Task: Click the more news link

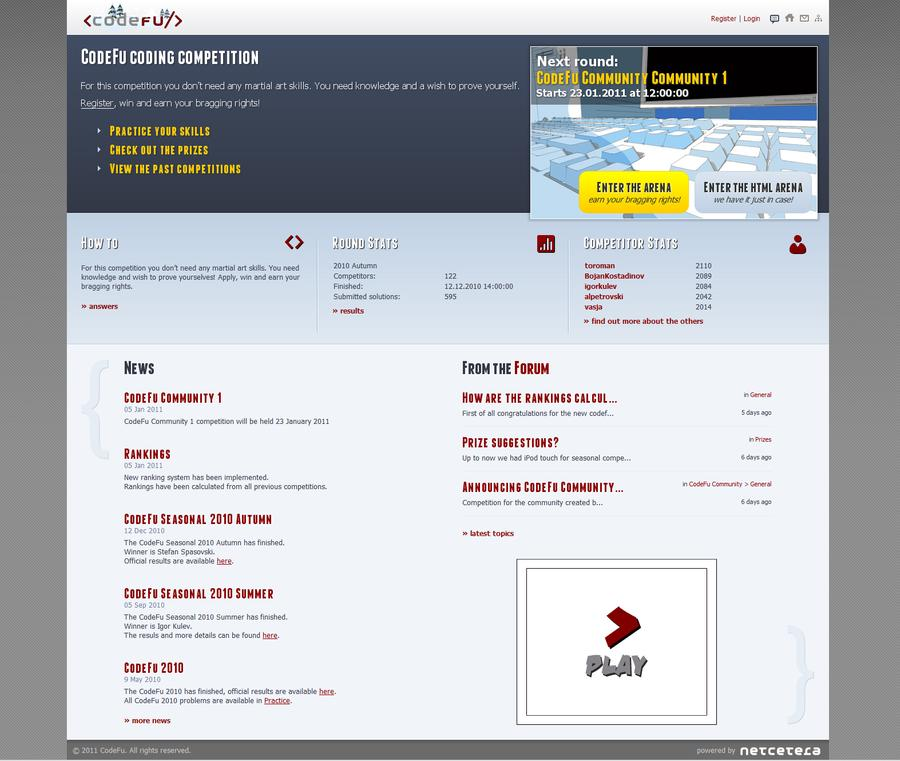Action: coord(148,721)
